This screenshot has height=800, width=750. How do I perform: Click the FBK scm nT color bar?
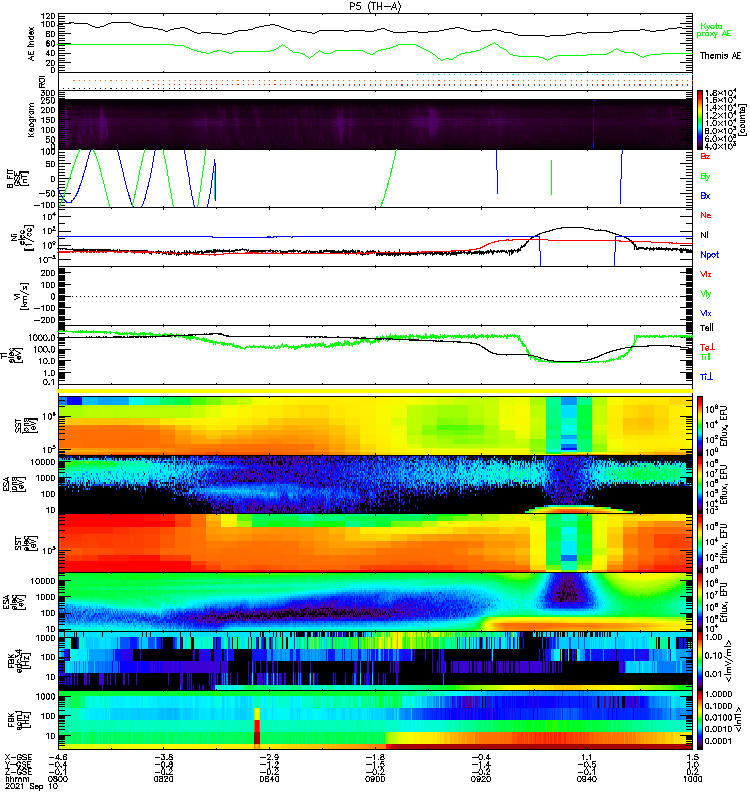[x=700, y=720]
